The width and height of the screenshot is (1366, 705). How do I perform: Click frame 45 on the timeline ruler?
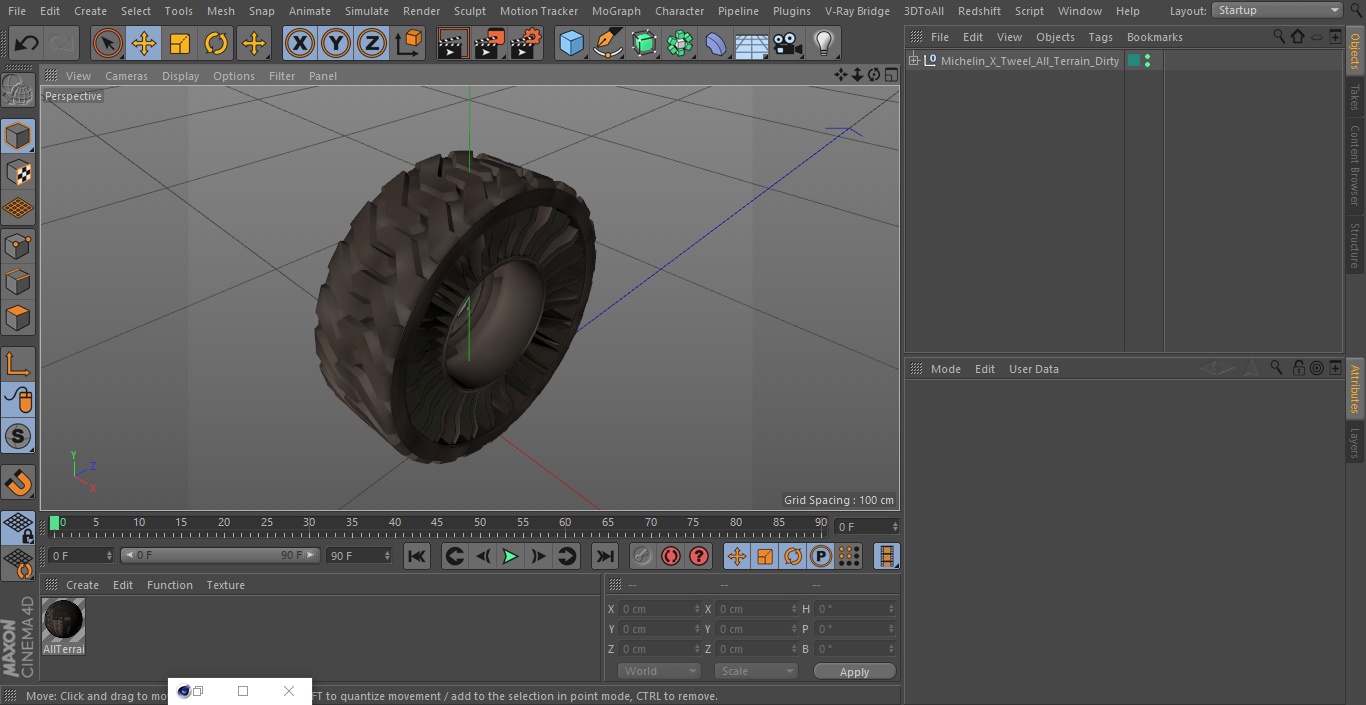click(x=437, y=523)
